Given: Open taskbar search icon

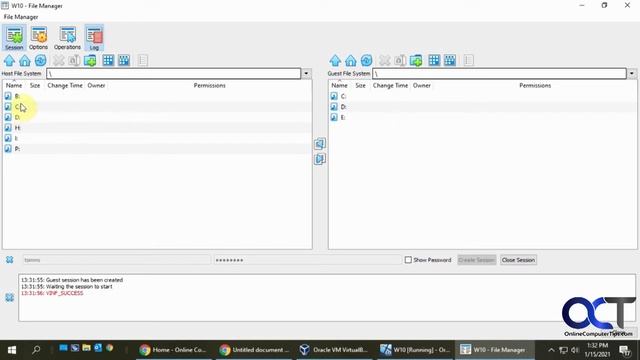Looking at the screenshot, I should (36, 350).
